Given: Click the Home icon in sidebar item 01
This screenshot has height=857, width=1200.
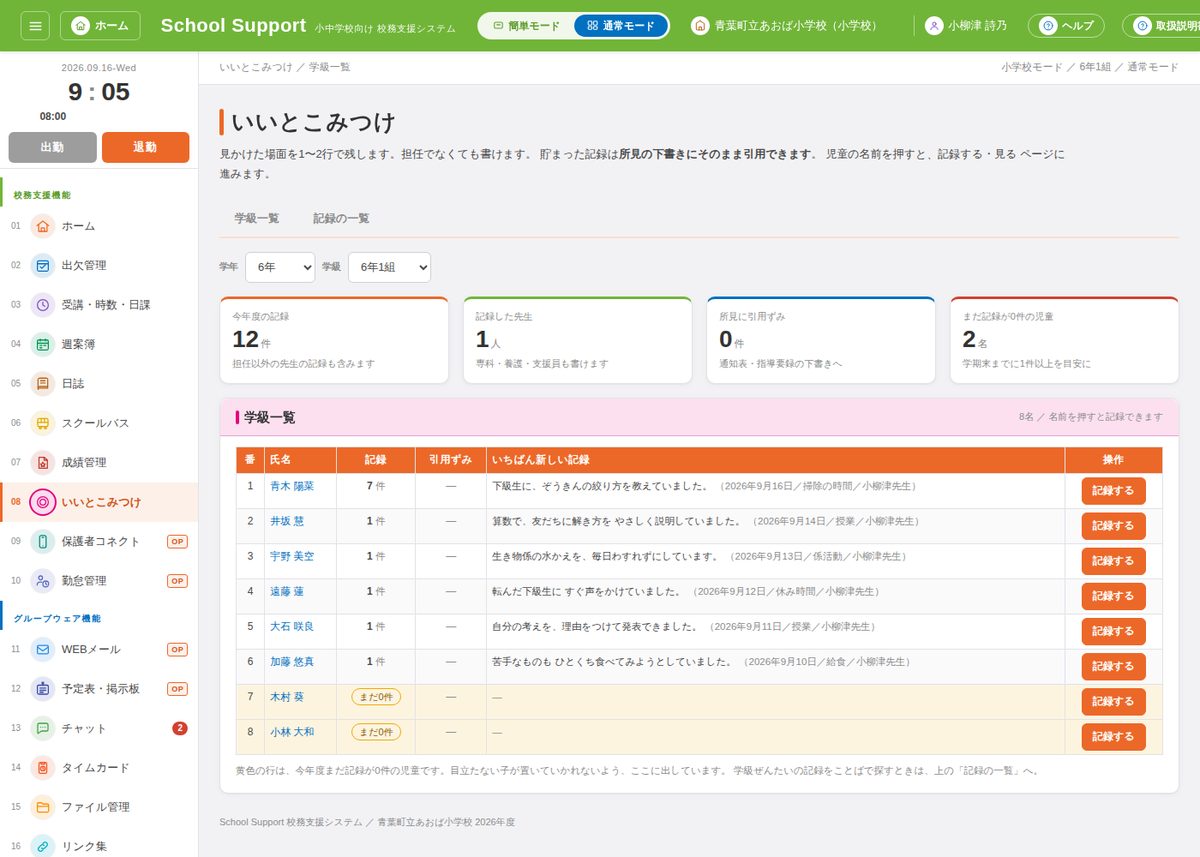Looking at the screenshot, I should (x=43, y=226).
